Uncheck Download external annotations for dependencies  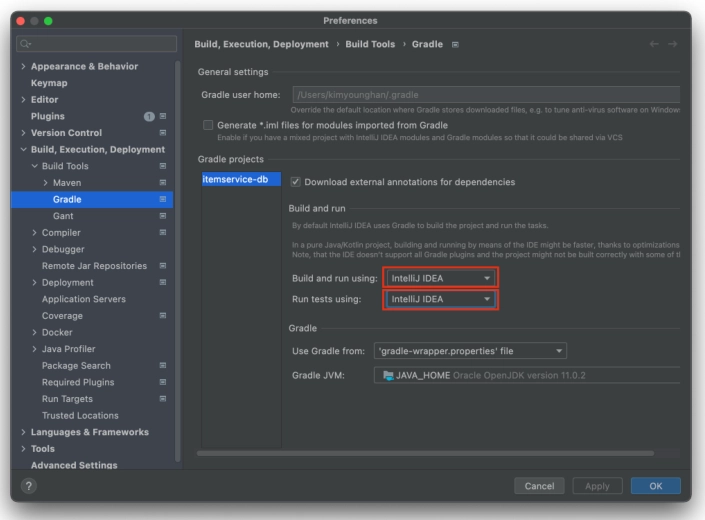295,182
